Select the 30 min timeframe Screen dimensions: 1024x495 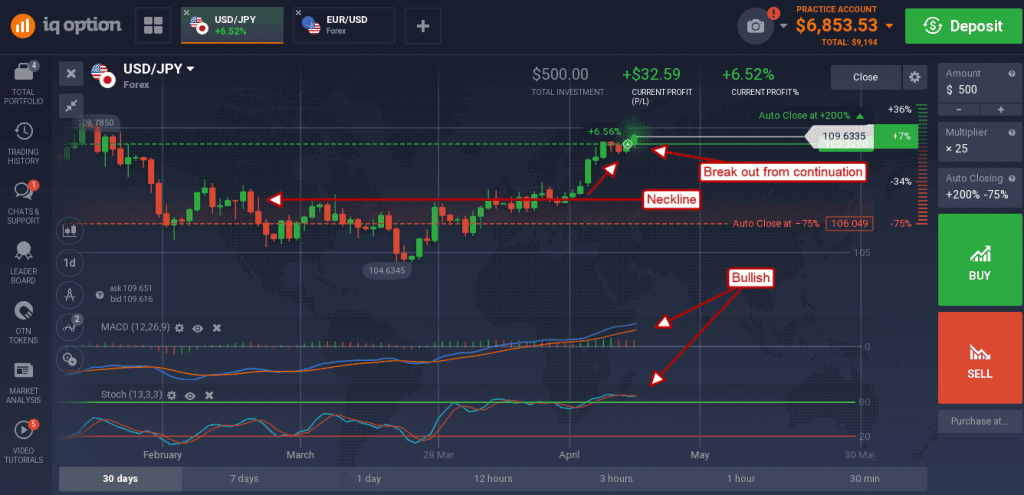[x=865, y=479]
